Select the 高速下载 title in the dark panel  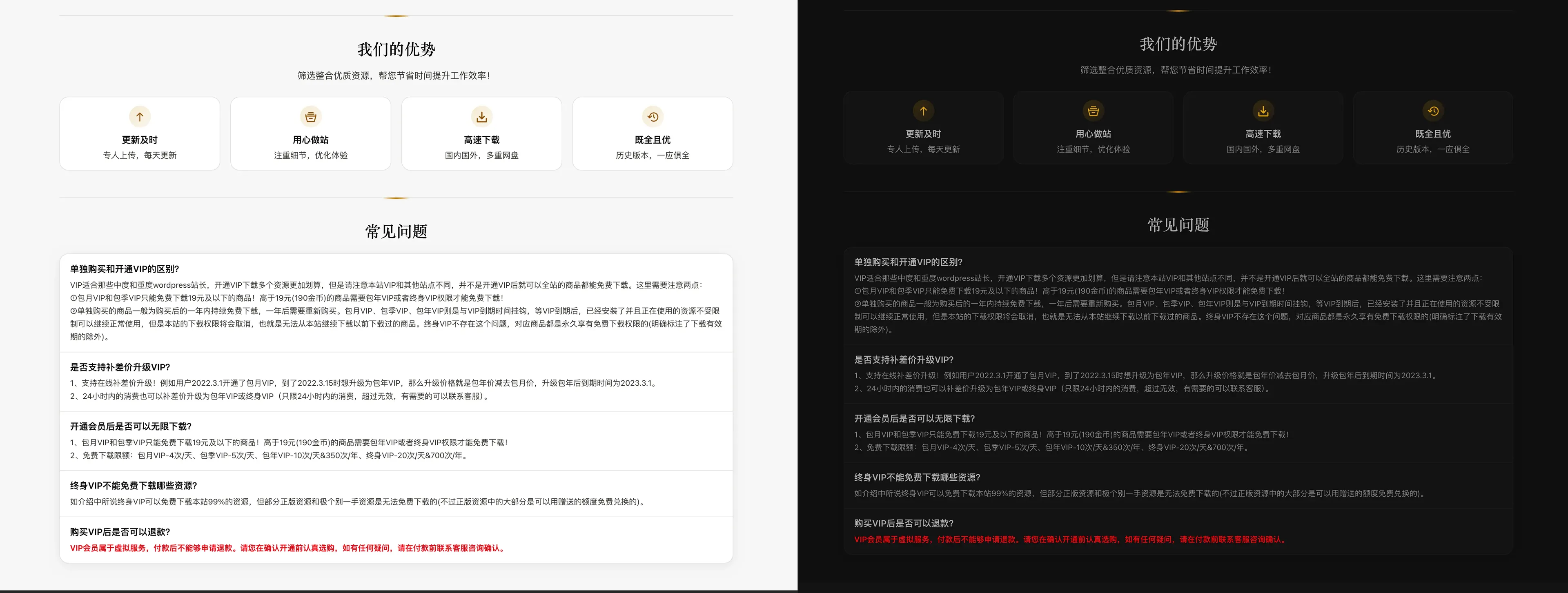click(x=1263, y=134)
